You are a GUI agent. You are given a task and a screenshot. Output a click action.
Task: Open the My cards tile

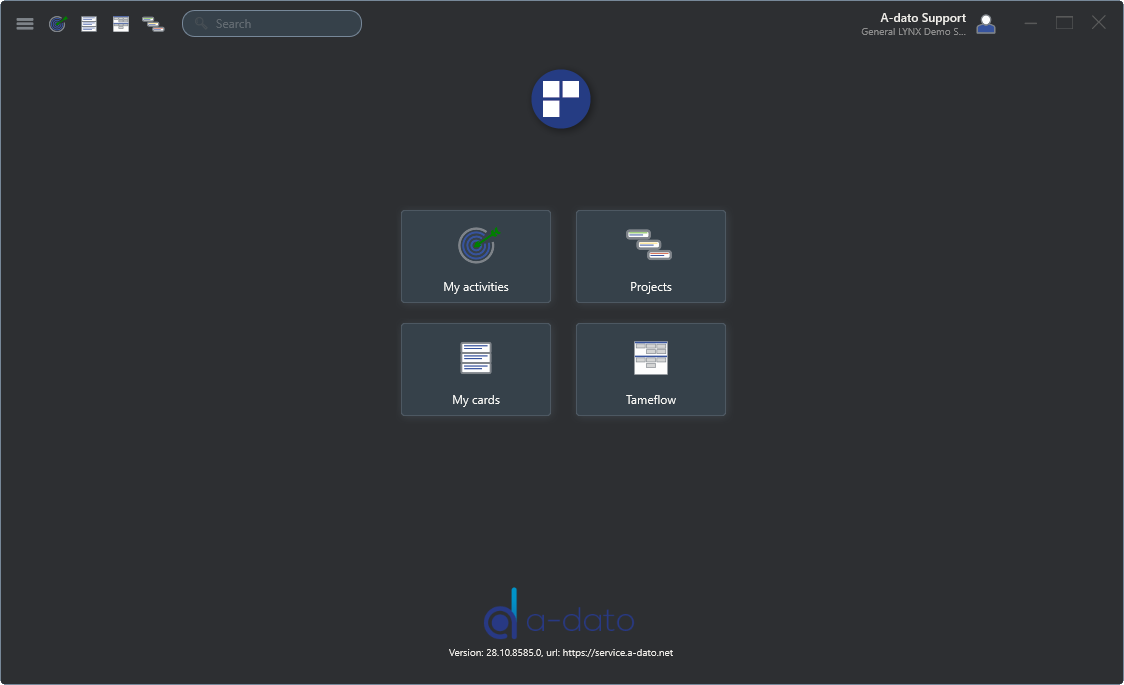476,369
